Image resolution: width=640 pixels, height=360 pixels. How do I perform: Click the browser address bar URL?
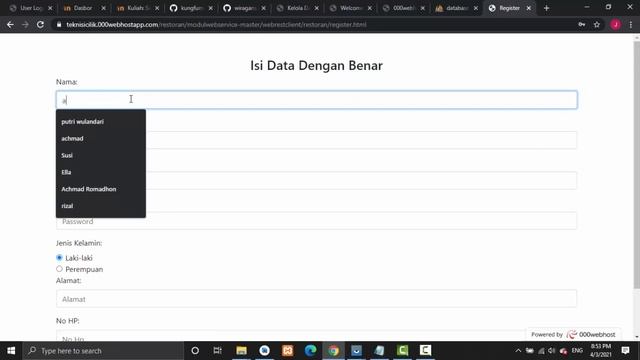[x=216, y=24]
